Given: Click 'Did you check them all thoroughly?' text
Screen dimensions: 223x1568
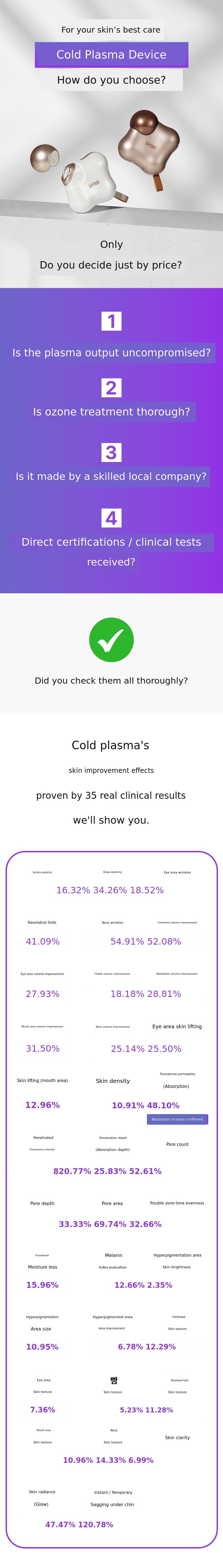Looking at the screenshot, I should coord(111,681).
